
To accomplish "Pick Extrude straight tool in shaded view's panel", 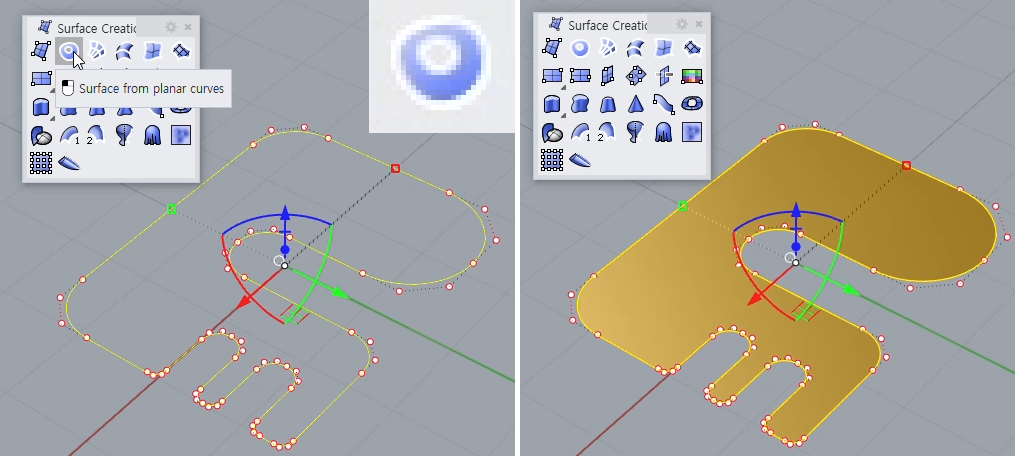I will coord(552,104).
